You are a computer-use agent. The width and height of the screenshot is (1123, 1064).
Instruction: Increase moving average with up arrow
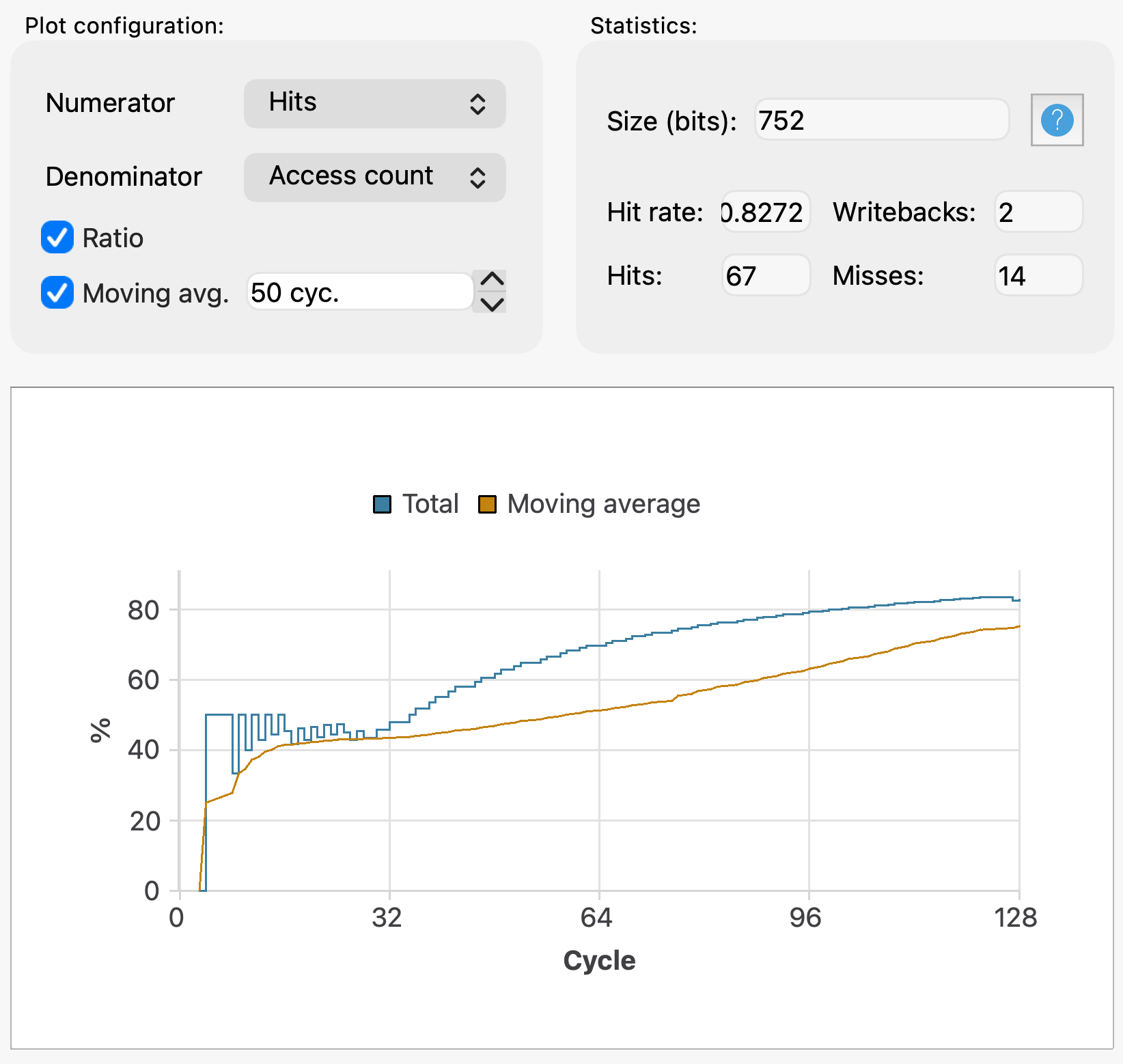(x=492, y=281)
